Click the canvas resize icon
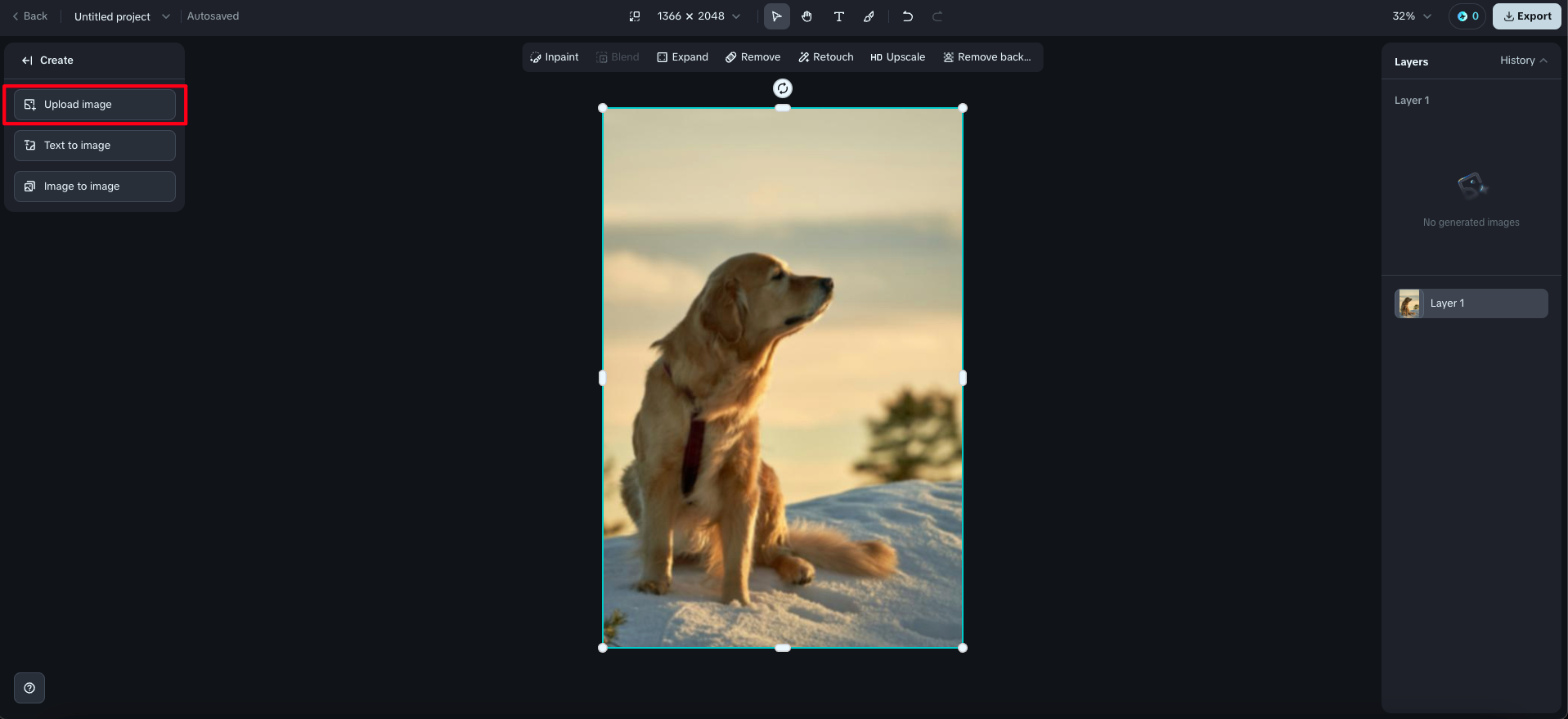Image resolution: width=1568 pixels, height=719 pixels. click(635, 16)
